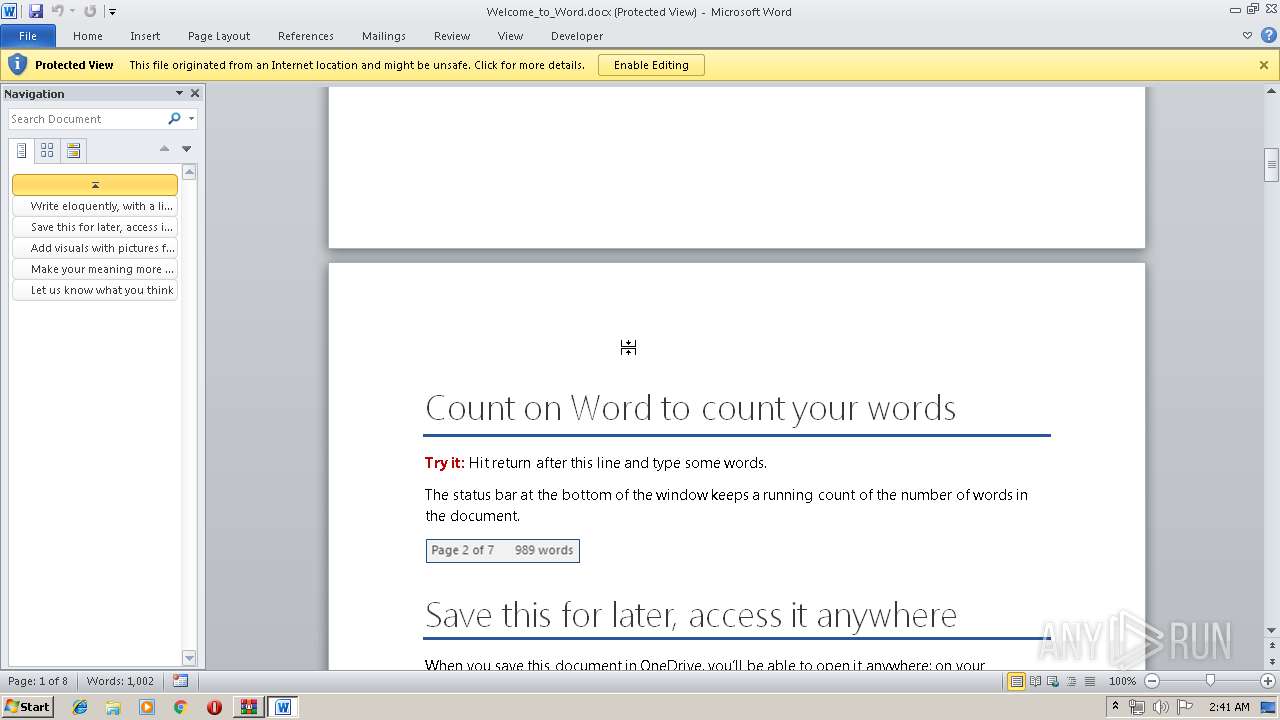The height and width of the screenshot is (720, 1280).
Task: Click the Save icon in Quick Access Toolbar
Action: (x=36, y=11)
